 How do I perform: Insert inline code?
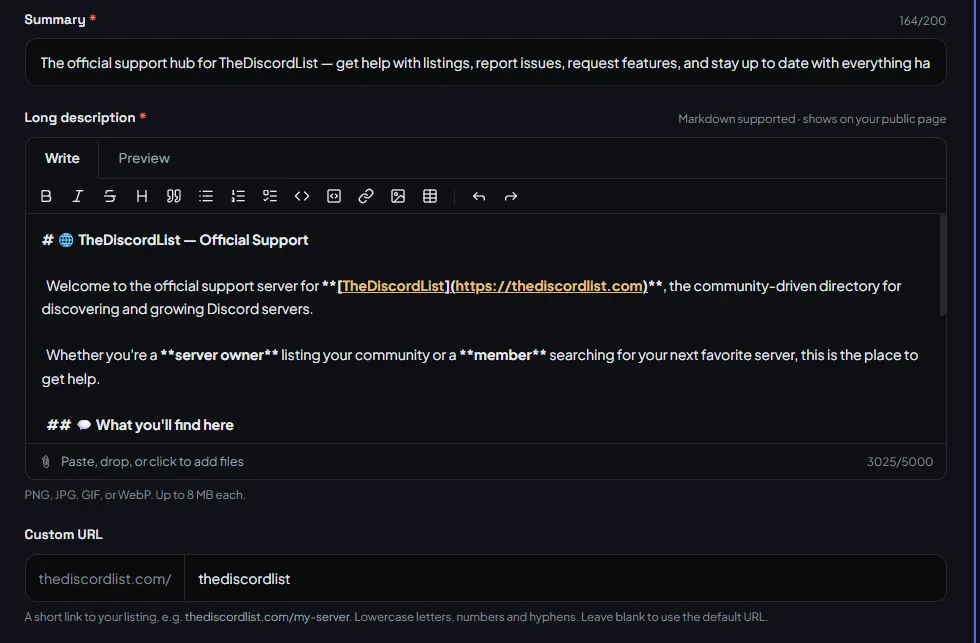coord(302,196)
